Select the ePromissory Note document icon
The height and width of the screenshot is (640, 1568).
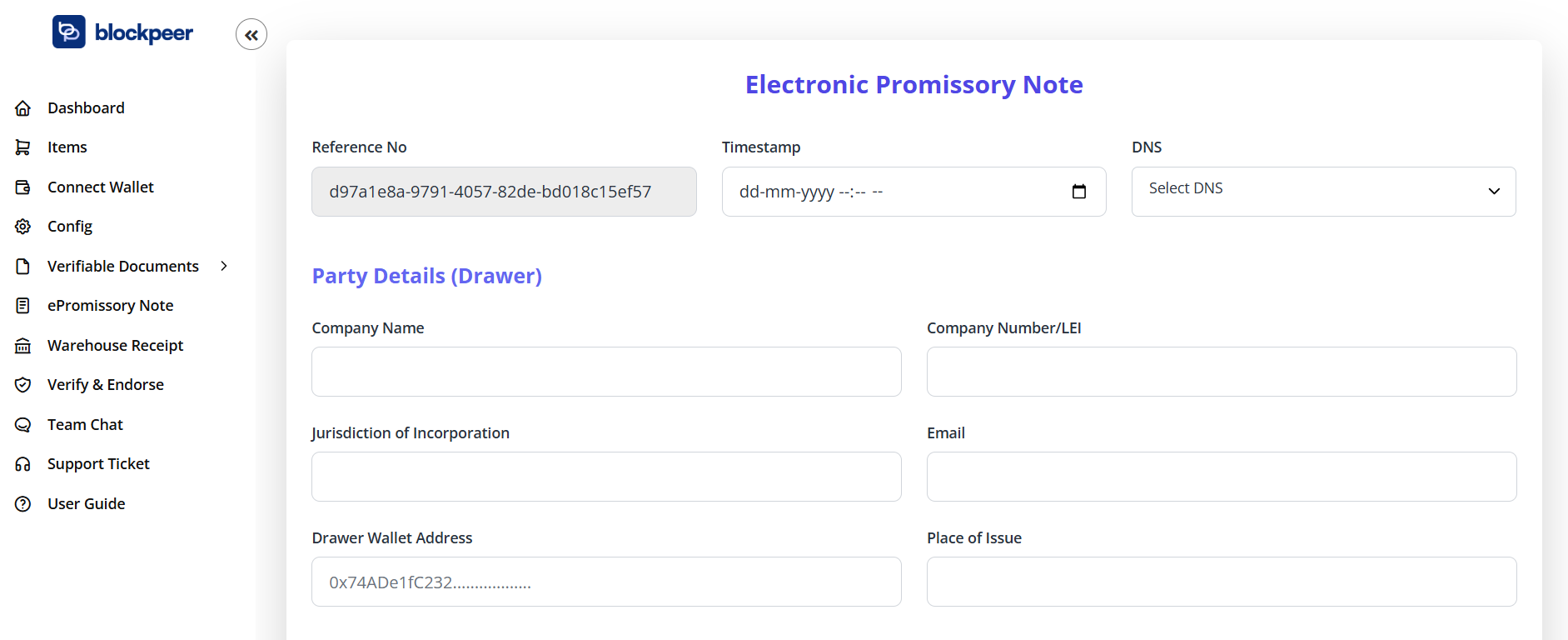(x=23, y=305)
